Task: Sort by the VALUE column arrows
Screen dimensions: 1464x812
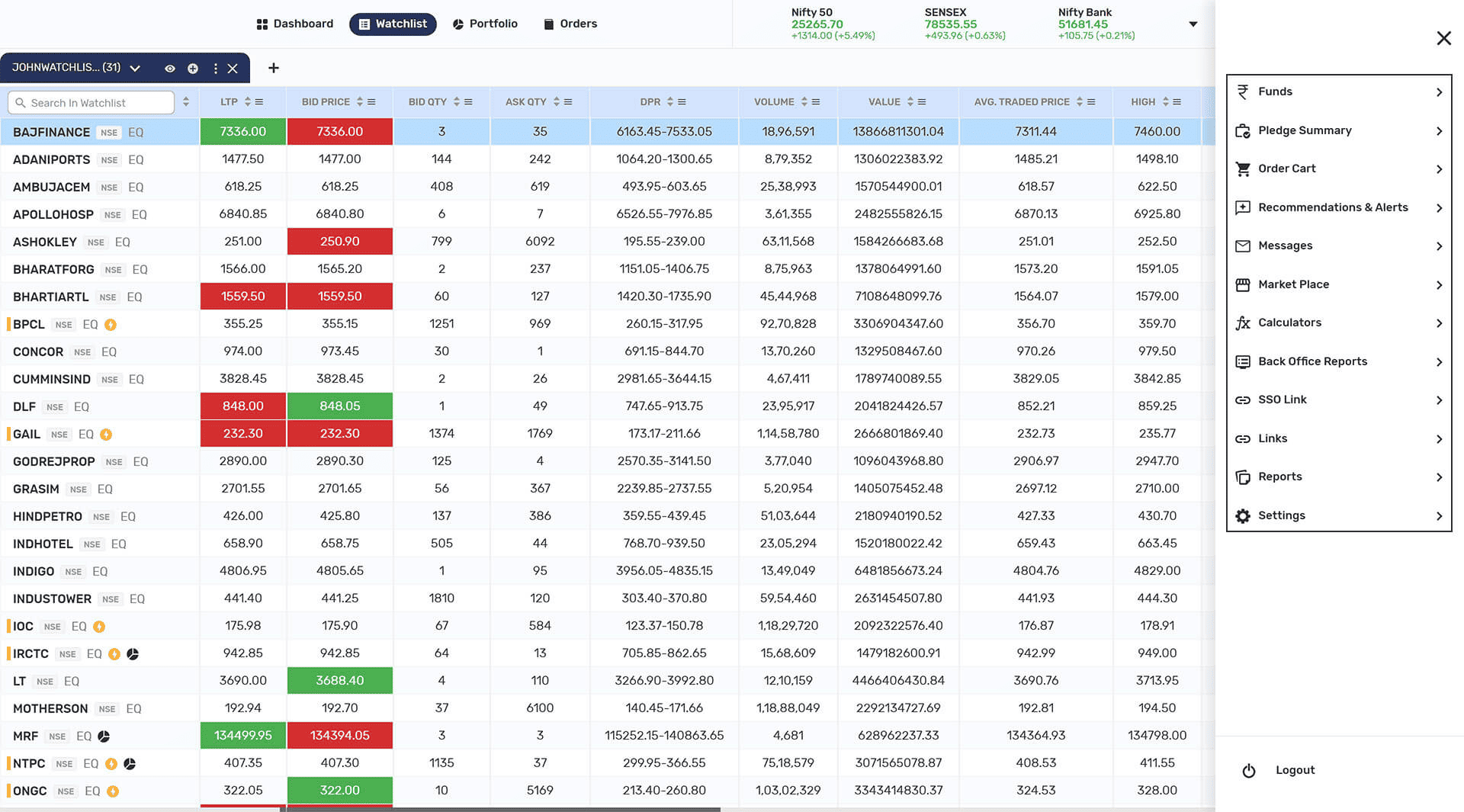Action: coord(910,102)
